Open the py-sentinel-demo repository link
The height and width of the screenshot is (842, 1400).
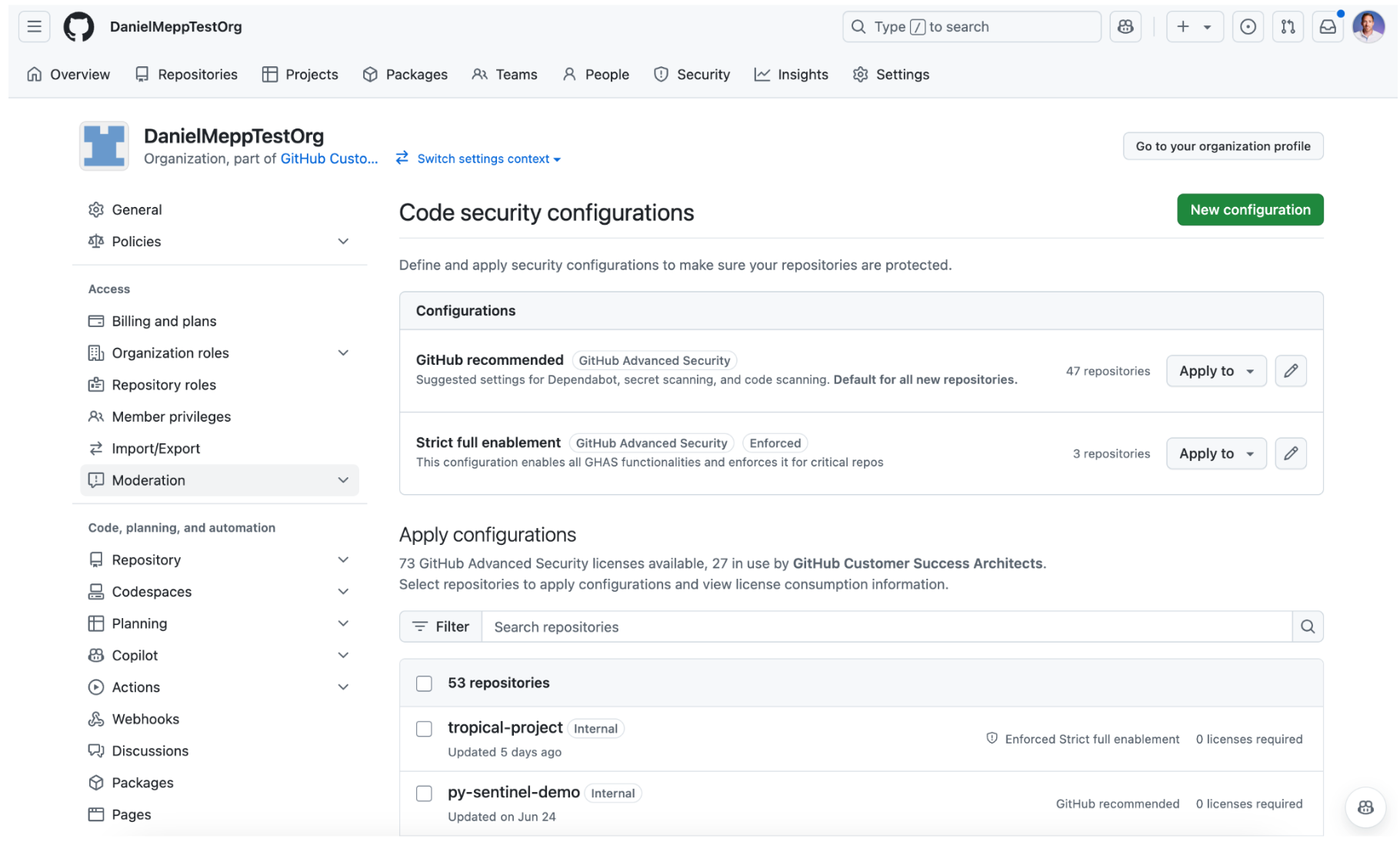(x=514, y=792)
